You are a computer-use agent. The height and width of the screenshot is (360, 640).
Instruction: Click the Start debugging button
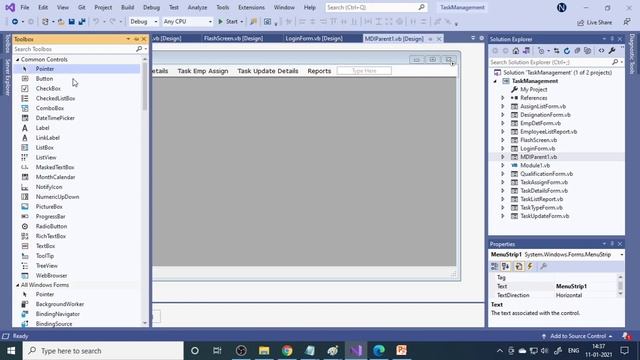point(227,22)
